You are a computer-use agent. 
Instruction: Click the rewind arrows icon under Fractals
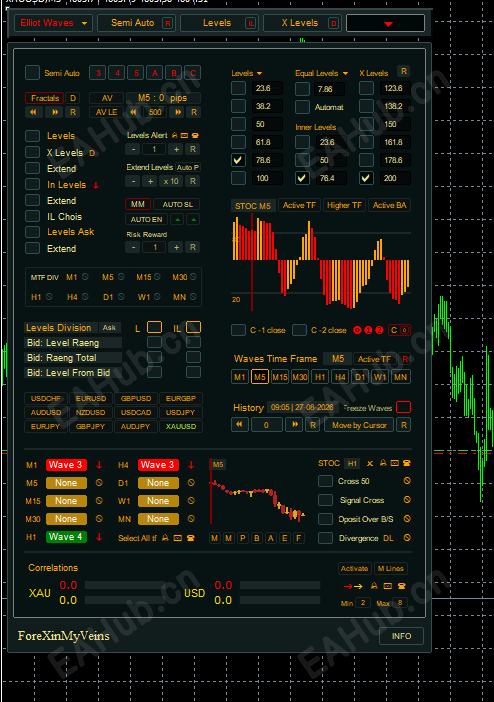click(x=33, y=112)
